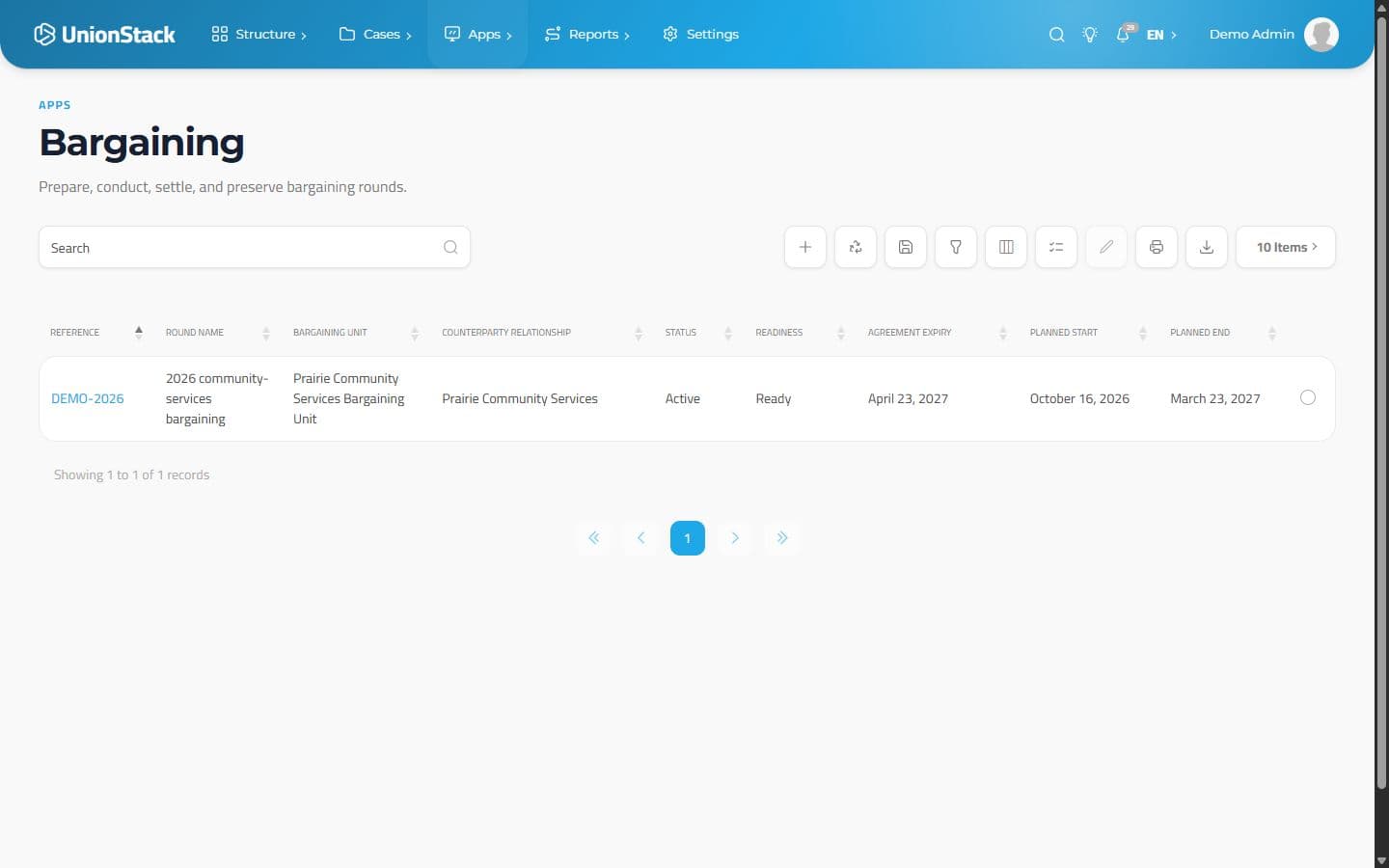Open the EN language dropdown
Image resolution: width=1389 pixels, height=868 pixels.
tap(1161, 35)
